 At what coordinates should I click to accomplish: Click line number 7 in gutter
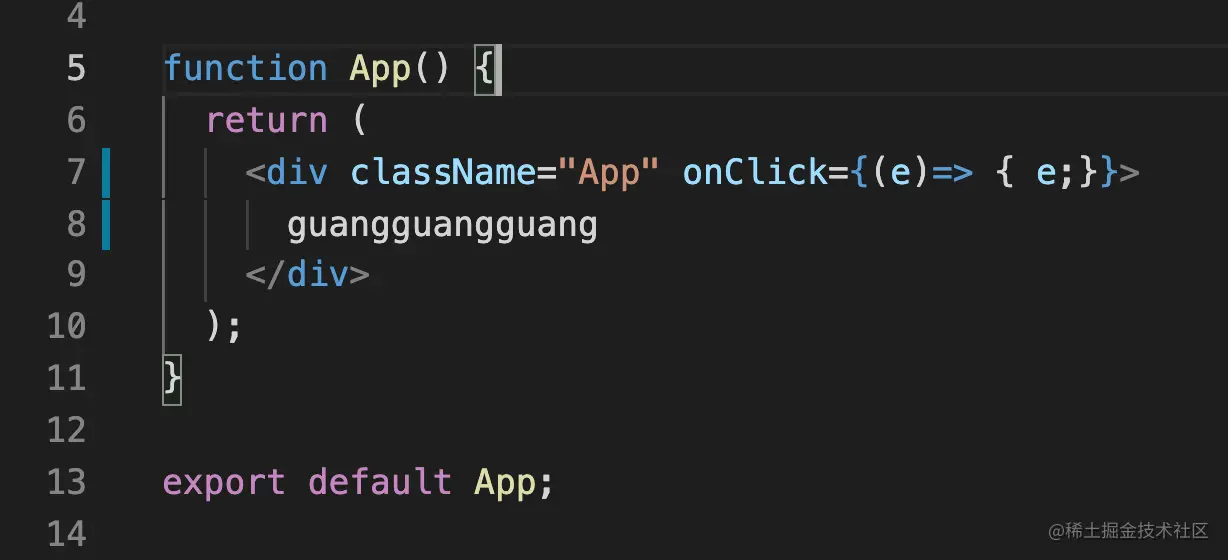click(76, 172)
